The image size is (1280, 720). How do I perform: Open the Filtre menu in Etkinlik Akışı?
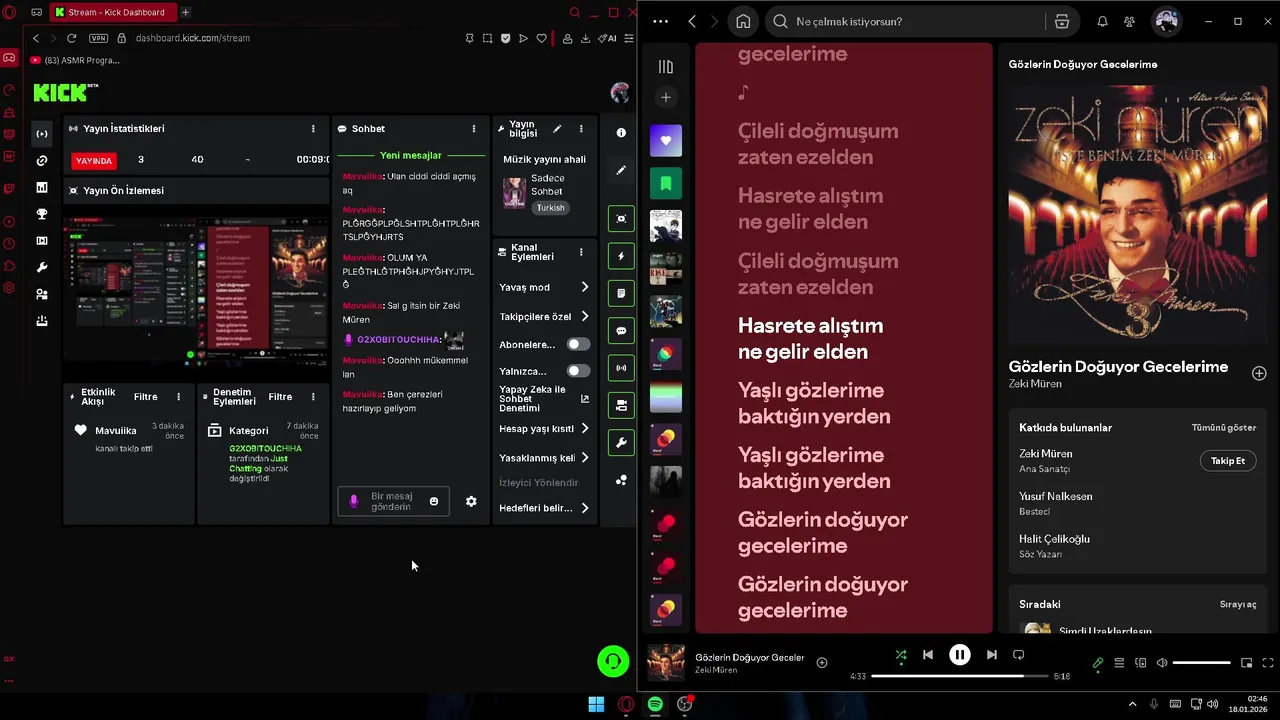[x=145, y=397]
